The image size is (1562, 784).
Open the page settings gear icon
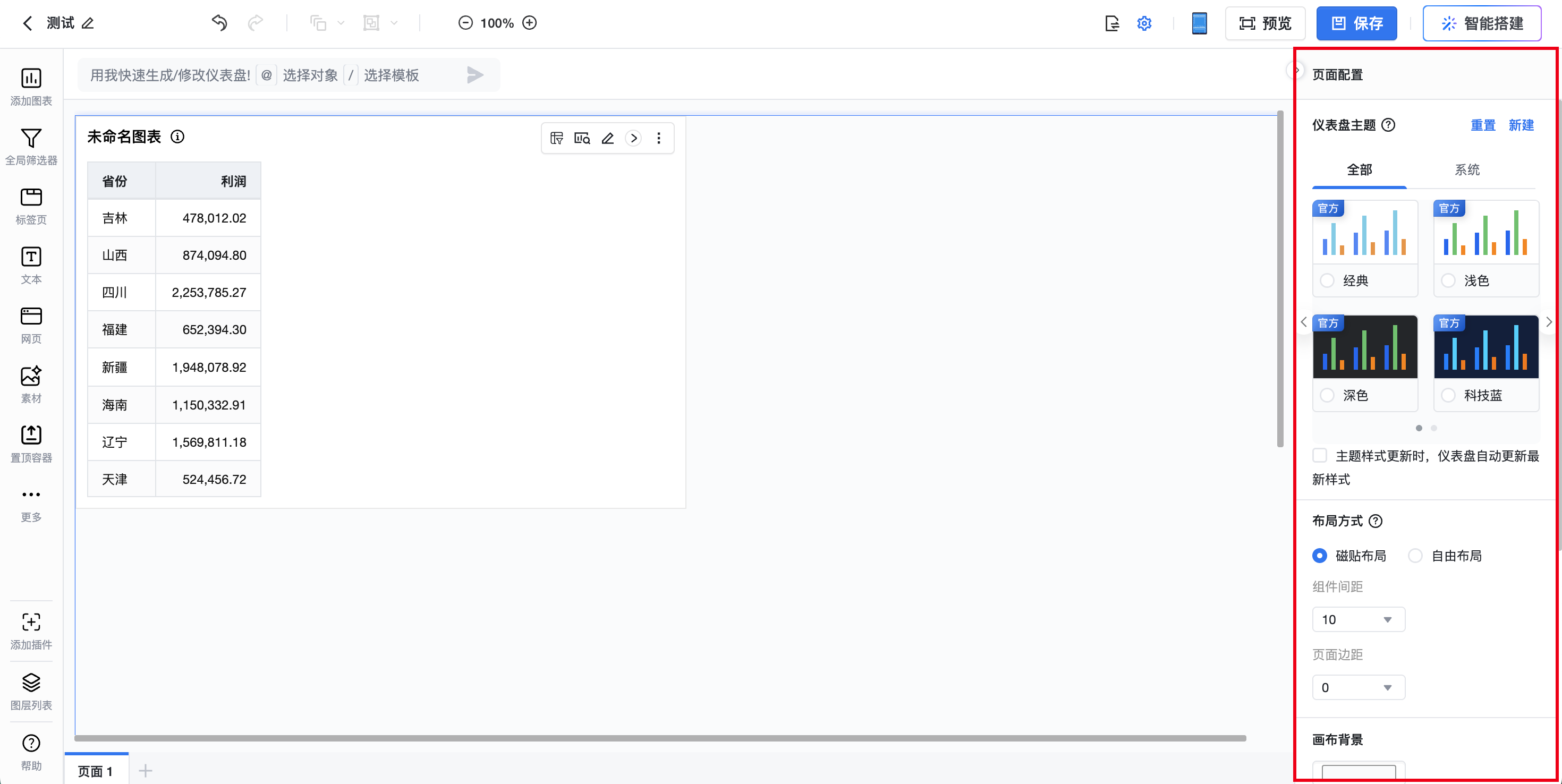1143,23
